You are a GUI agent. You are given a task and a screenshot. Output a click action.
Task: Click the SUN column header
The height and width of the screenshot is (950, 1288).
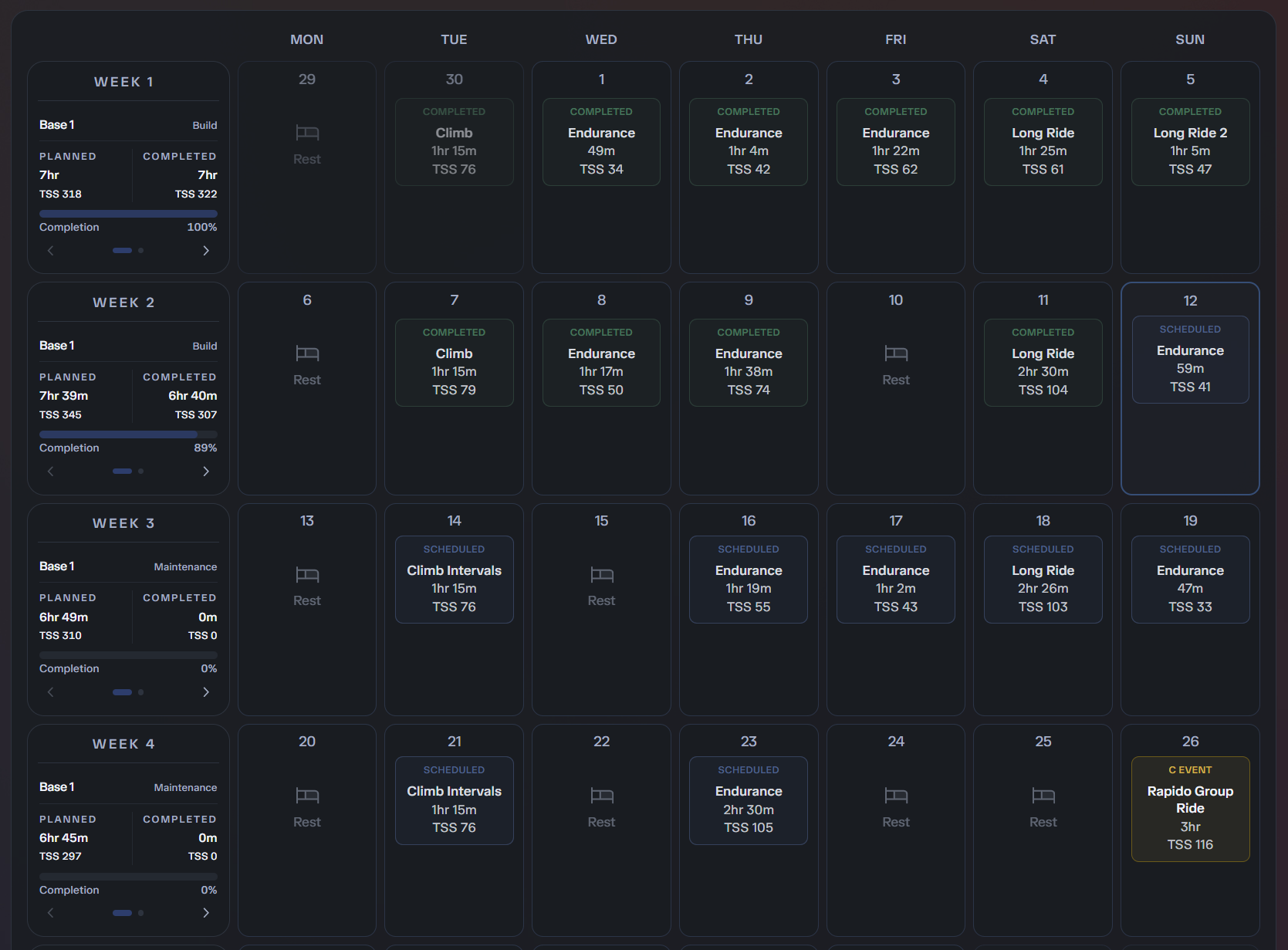[1191, 39]
